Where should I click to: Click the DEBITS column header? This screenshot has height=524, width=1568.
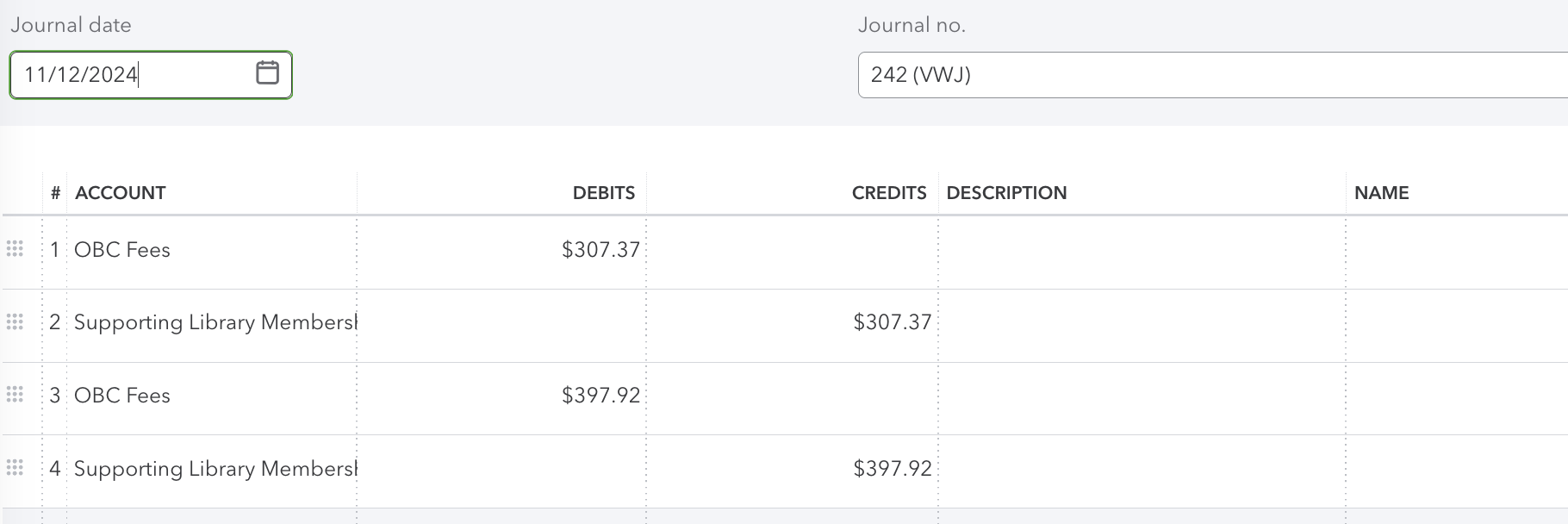pos(603,193)
